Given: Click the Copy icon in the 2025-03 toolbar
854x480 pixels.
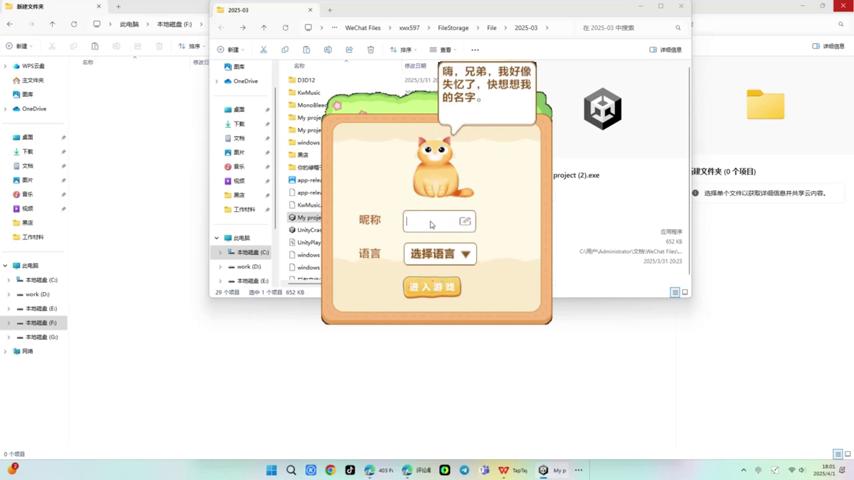Looking at the screenshot, I should [285, 50].
